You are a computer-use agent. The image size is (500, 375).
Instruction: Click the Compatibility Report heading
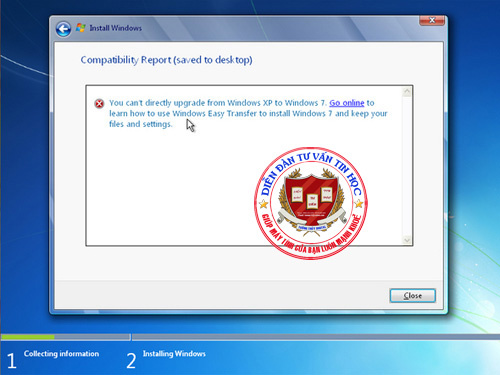pyautogui.click(x=166, y=60)
